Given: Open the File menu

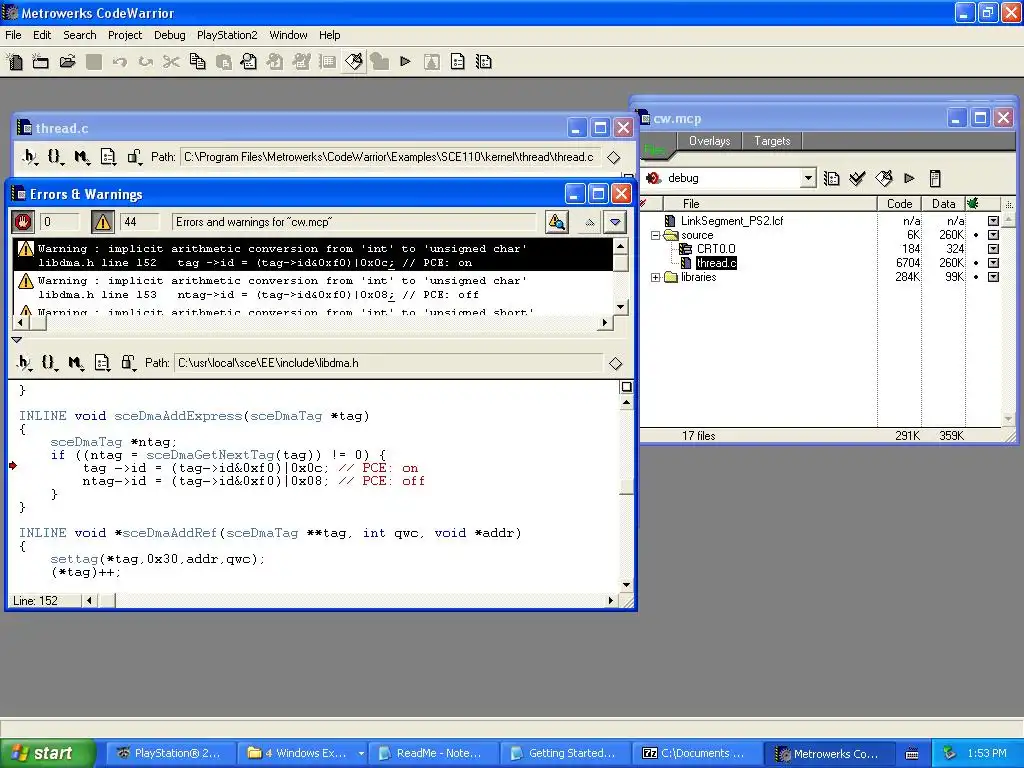Looking at the screenshot, I should 13,35.
